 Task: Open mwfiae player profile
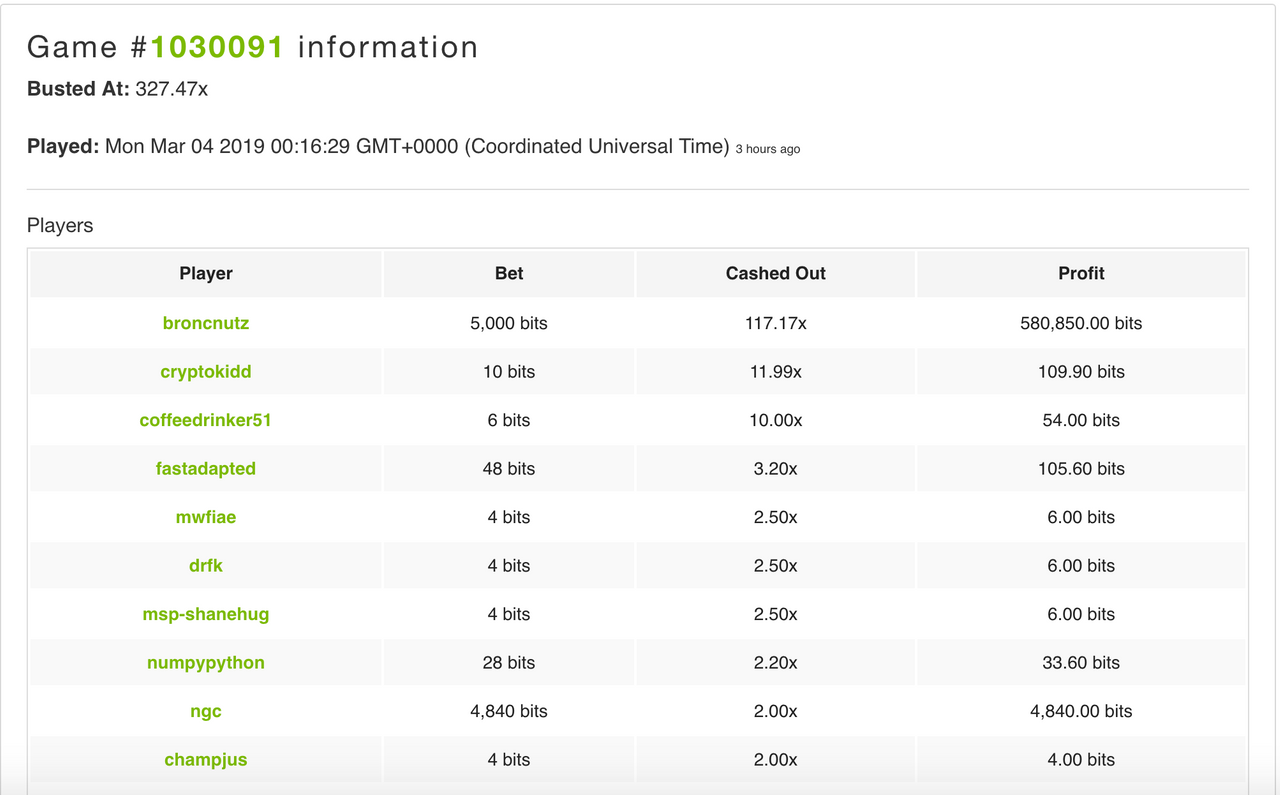[x=206, y=517]
